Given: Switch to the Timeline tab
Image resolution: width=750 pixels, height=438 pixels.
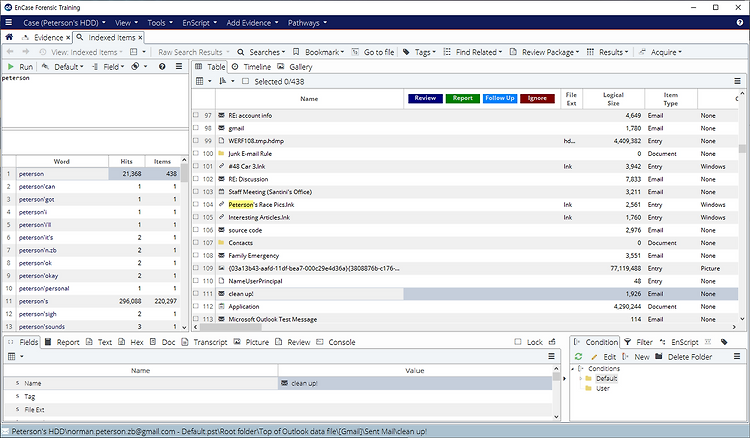Looking at the screenshot, I should tap(252, 66).
